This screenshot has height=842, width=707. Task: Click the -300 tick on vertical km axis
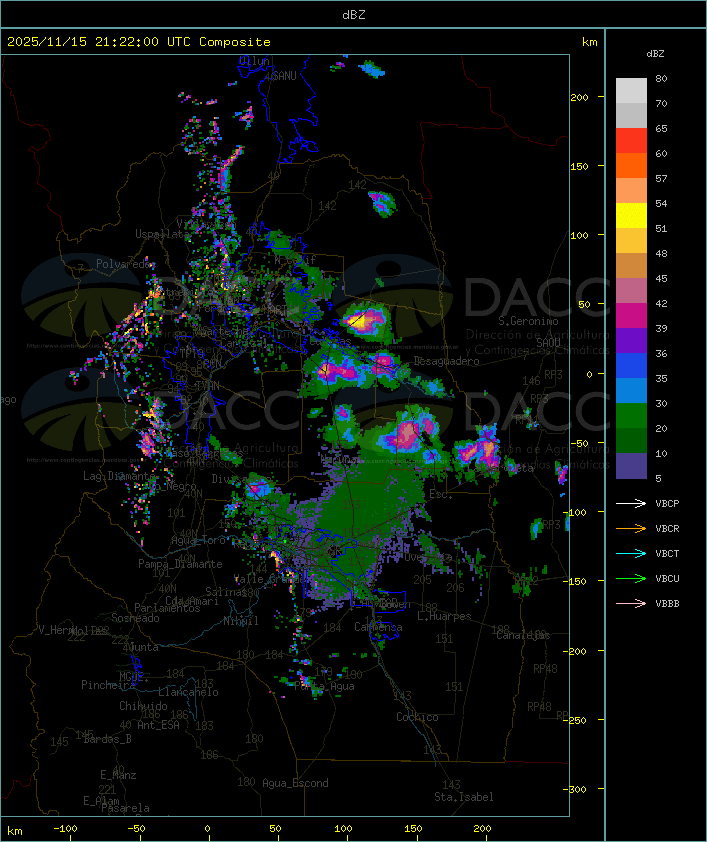coord(577,789)
